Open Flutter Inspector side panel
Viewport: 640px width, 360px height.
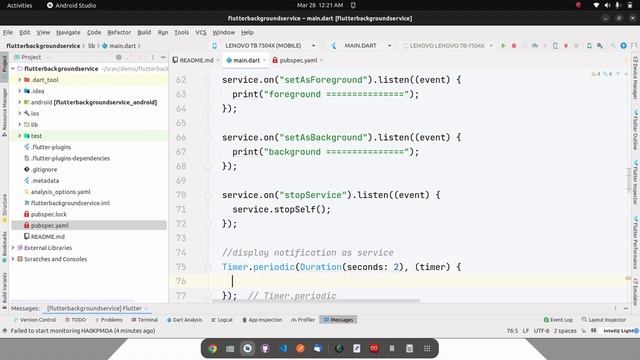tap(636, 182)
